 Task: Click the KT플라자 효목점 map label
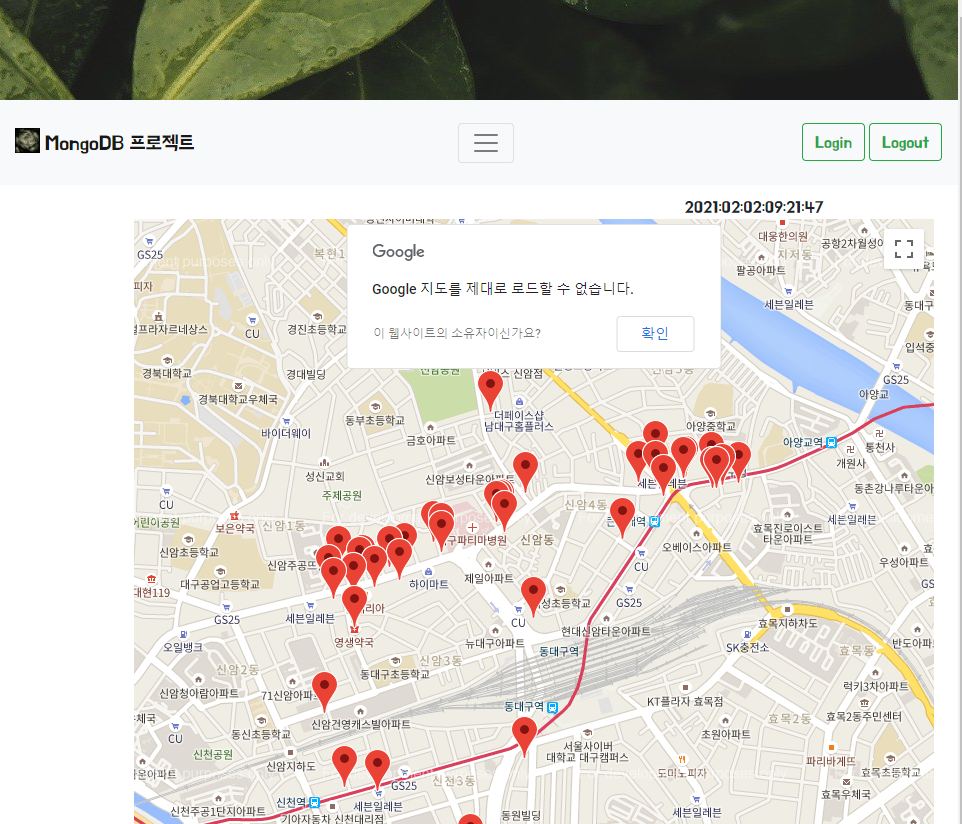(x=685, y=701)
